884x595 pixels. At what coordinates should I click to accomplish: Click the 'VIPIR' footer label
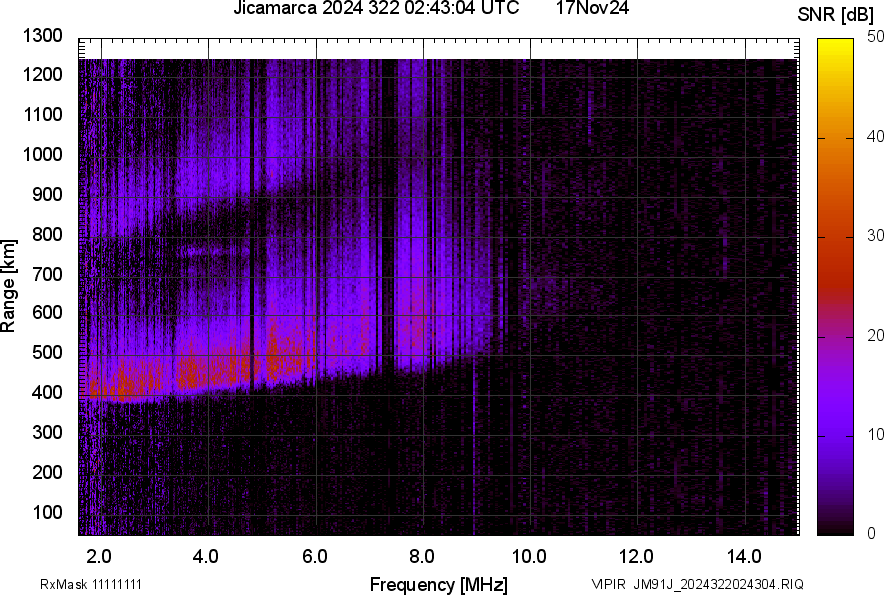(608, 584)
